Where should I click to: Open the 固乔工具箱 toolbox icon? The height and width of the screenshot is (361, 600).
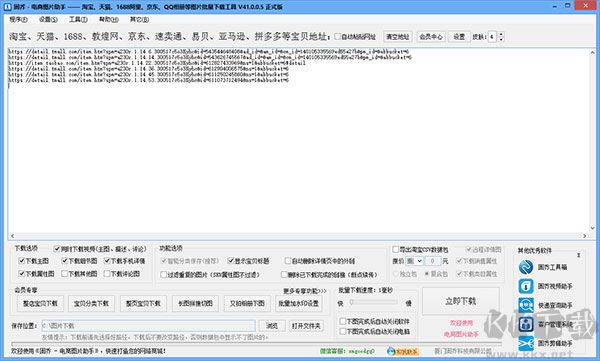[x=526, y=267]
